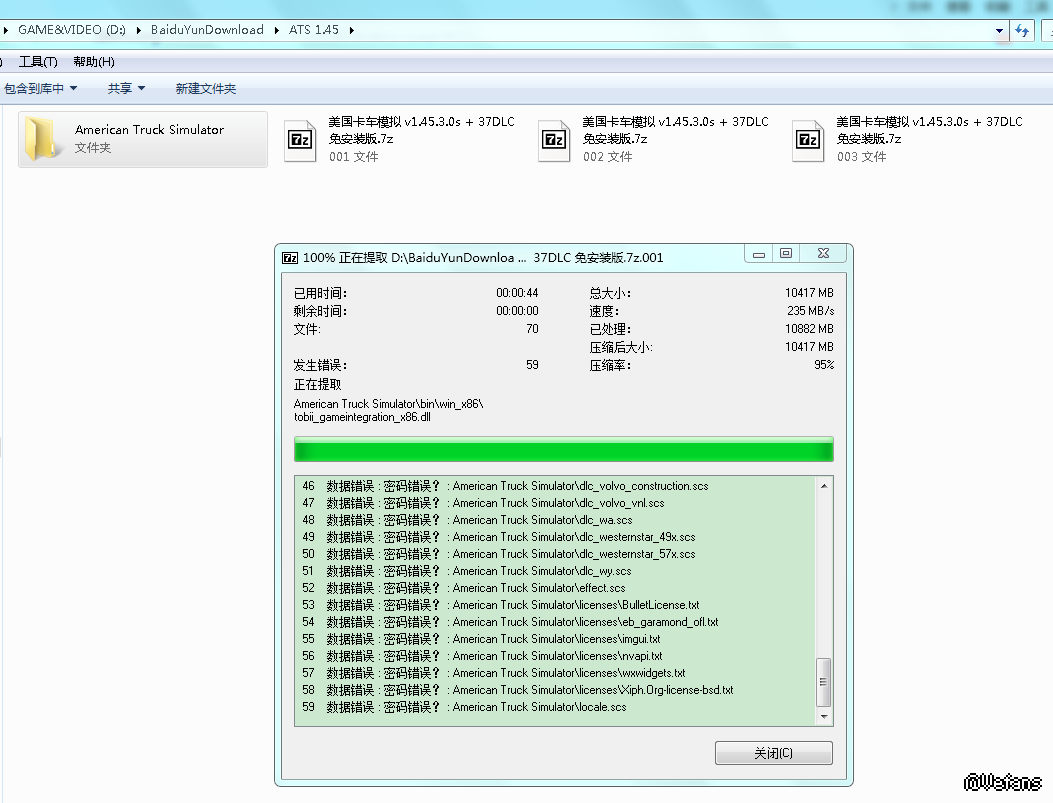1053x803 pixels.
Task: Click the 7z icon in the extraction dialog title bar
Action: (290, 257)
